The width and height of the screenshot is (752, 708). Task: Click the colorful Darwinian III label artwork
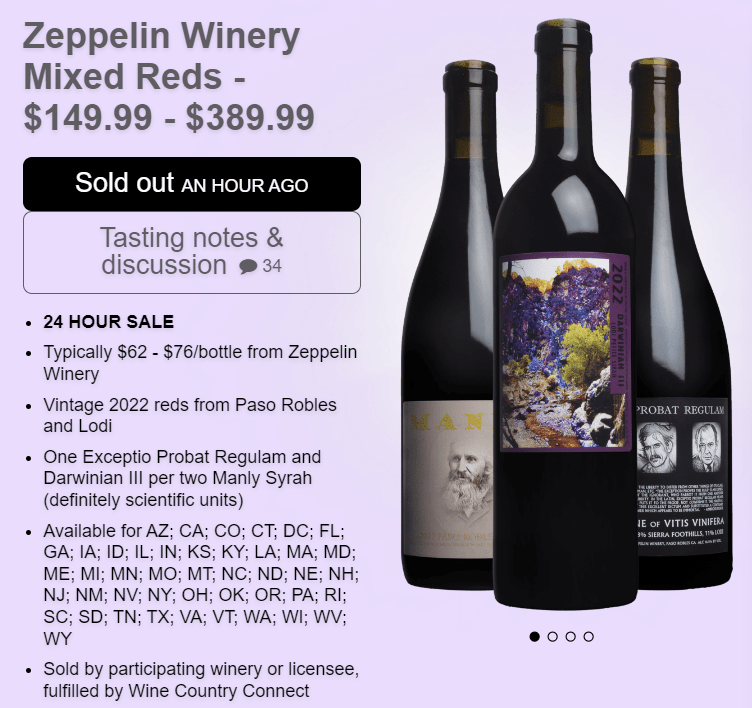(x=553, y=352)
